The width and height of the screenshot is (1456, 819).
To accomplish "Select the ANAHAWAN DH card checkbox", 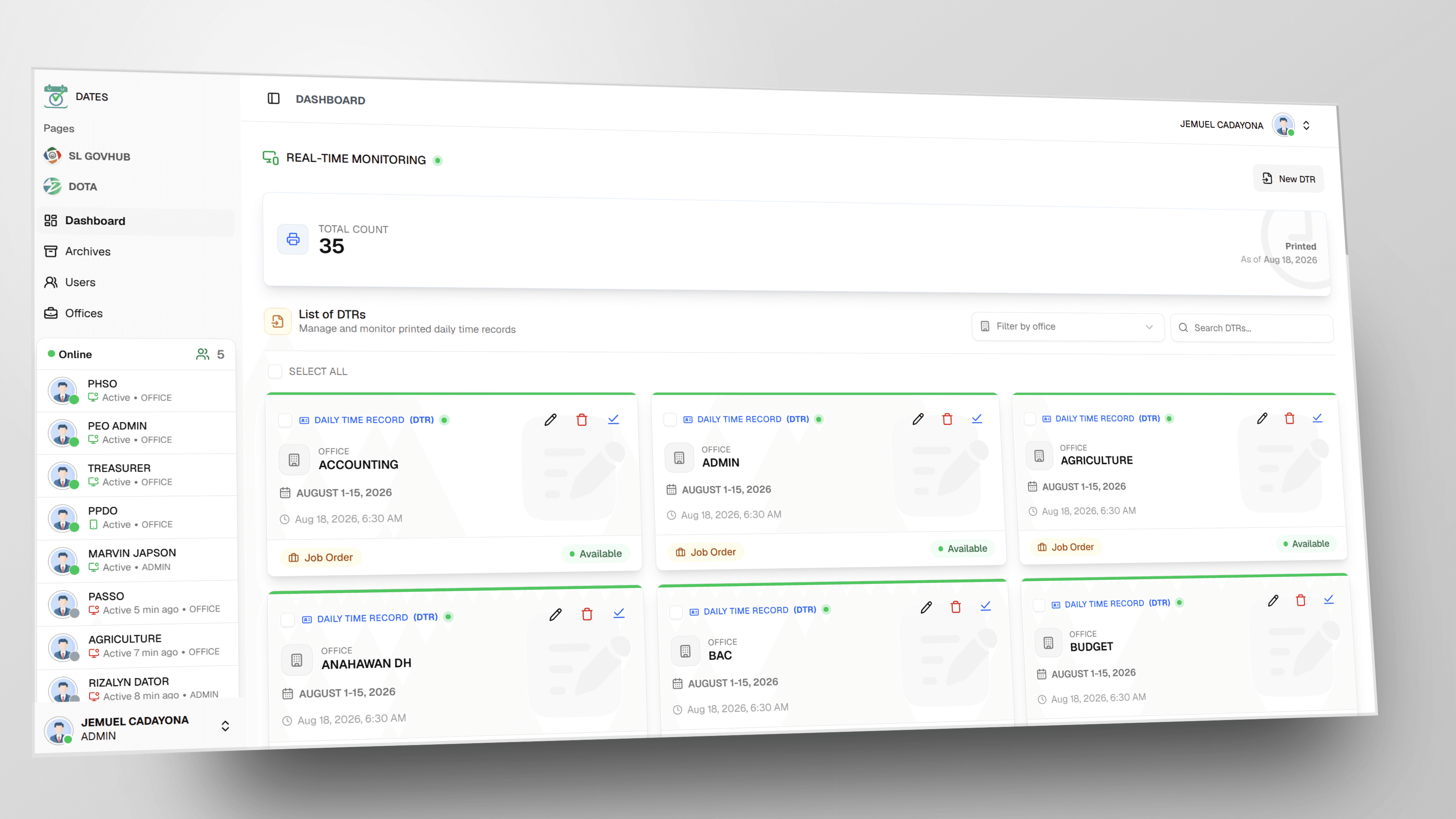I will [288, 620].
